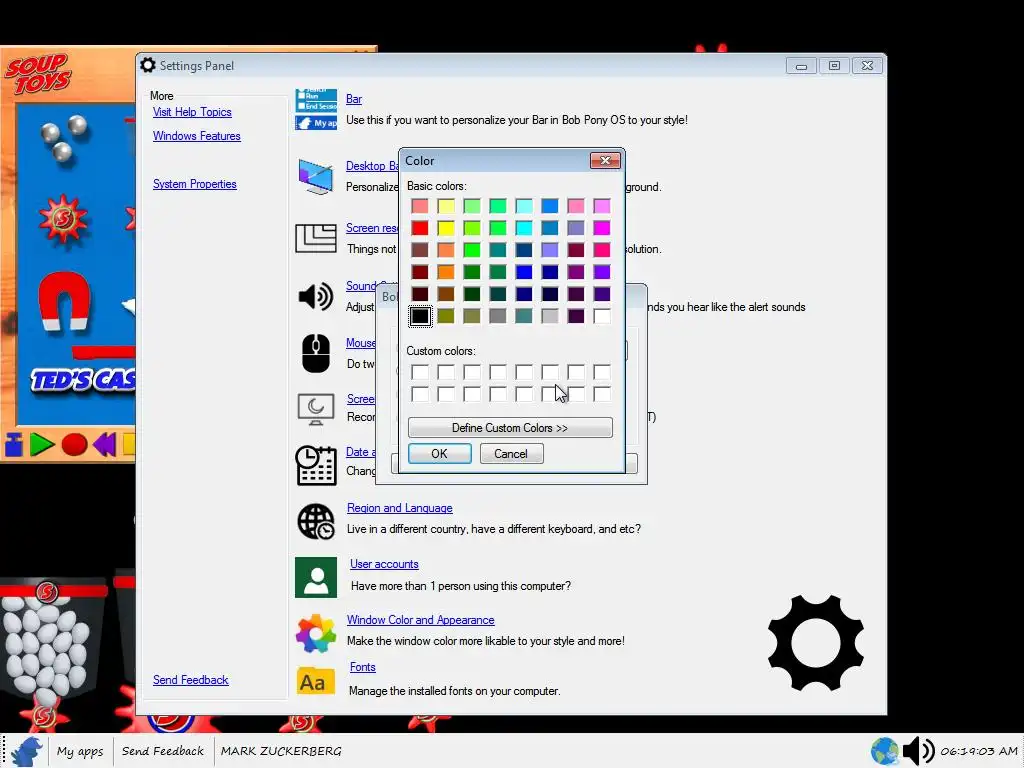Expand Define Custom Colors
Screen dimensions: 1024x768
(x=510, y=428)
